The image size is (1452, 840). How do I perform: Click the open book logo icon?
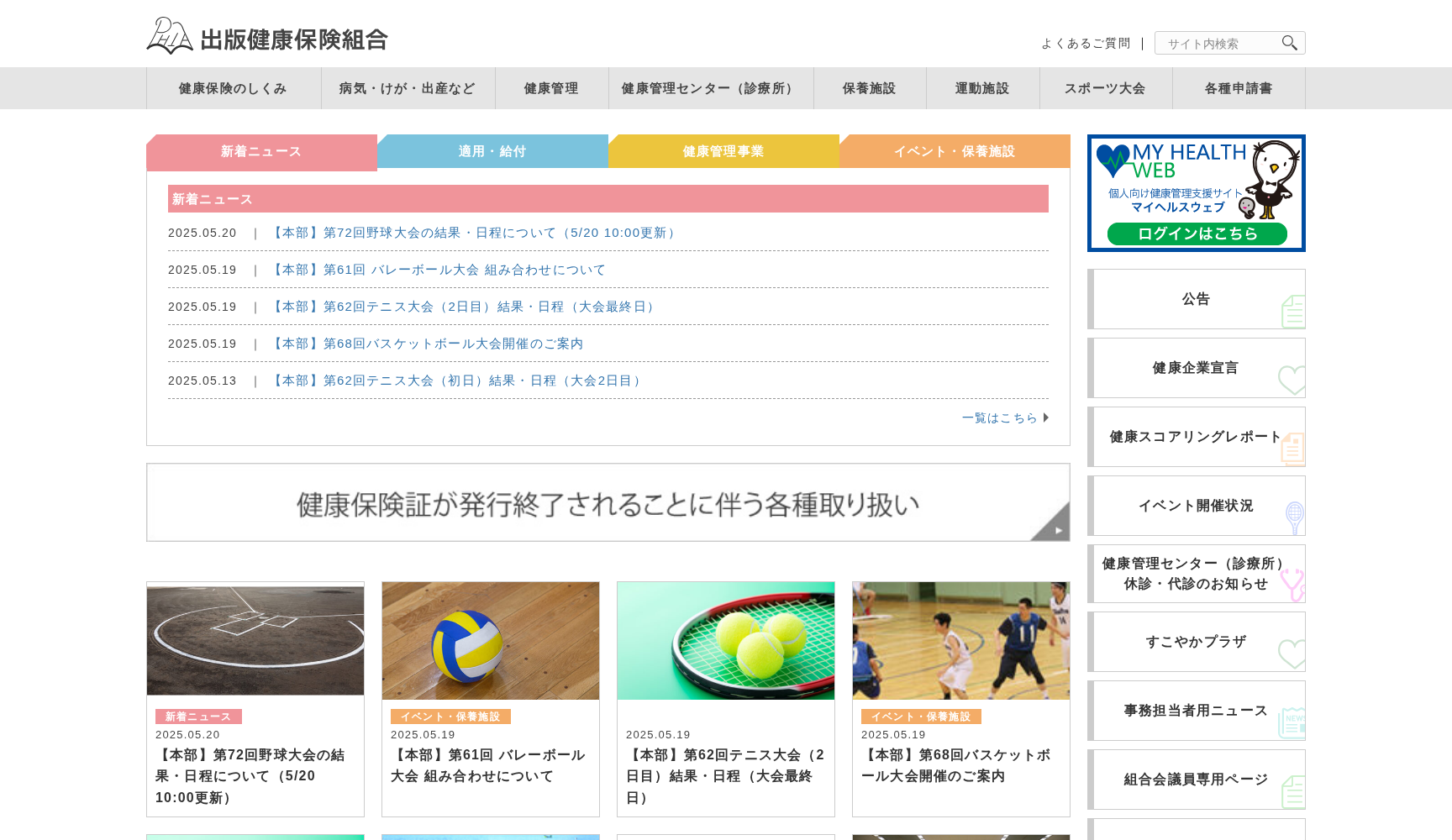pos(170,34)
